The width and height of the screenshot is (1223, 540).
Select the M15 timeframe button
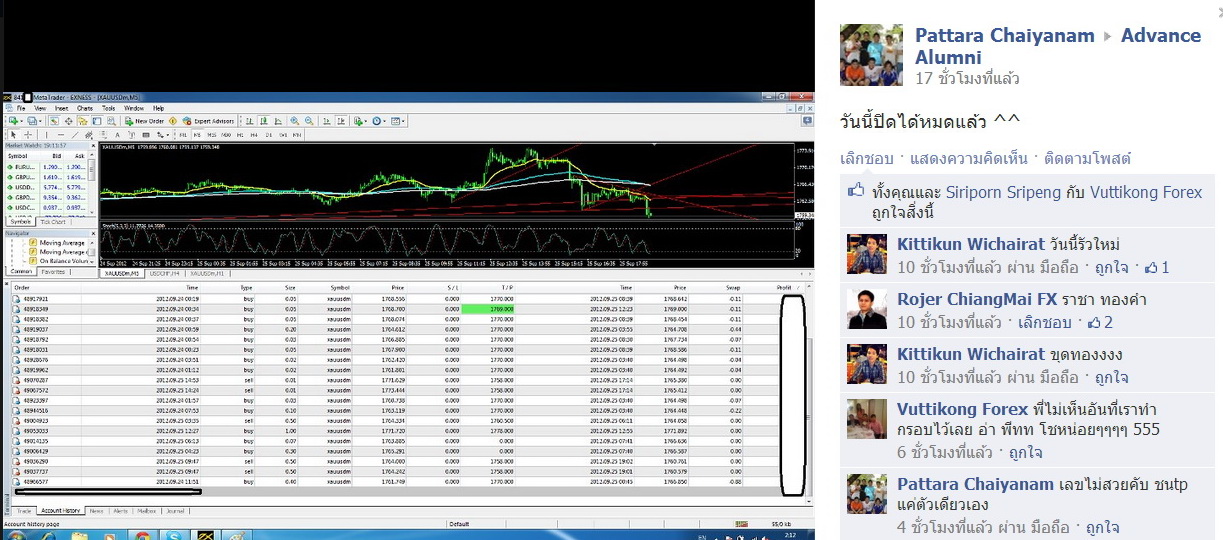pos(211,134)
